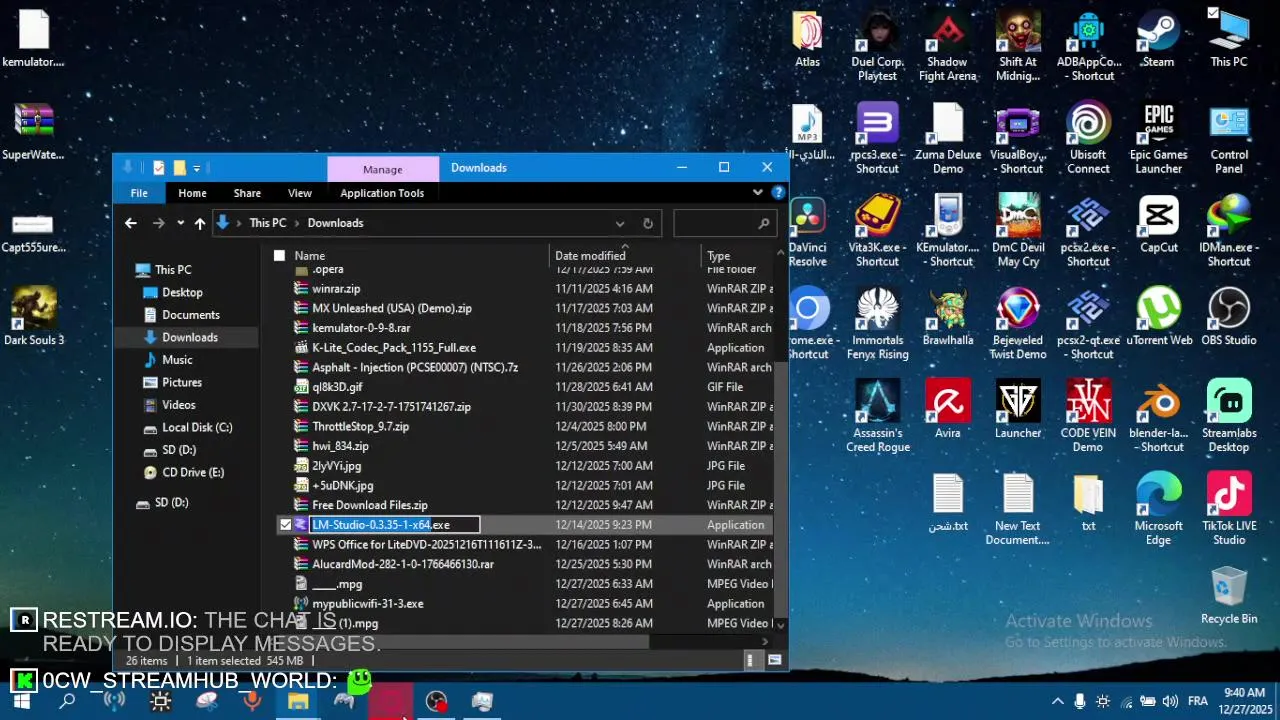Open DmC Devil May Cry icon

tap(1017, 232)
